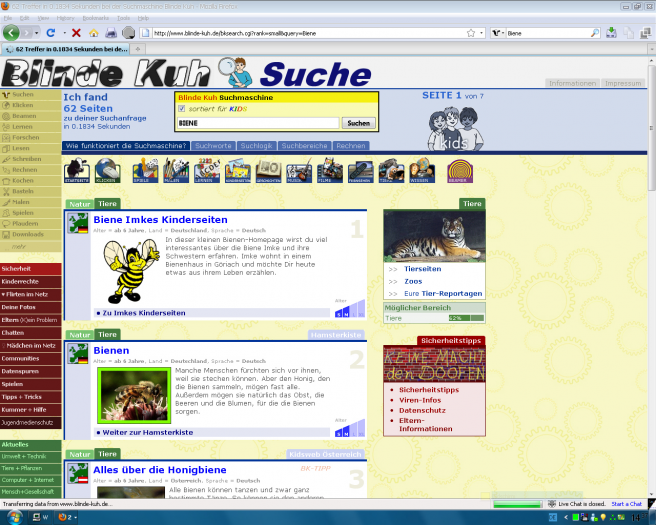Open the History menu
The image size is (656, 525).
(x=65, y=18)
